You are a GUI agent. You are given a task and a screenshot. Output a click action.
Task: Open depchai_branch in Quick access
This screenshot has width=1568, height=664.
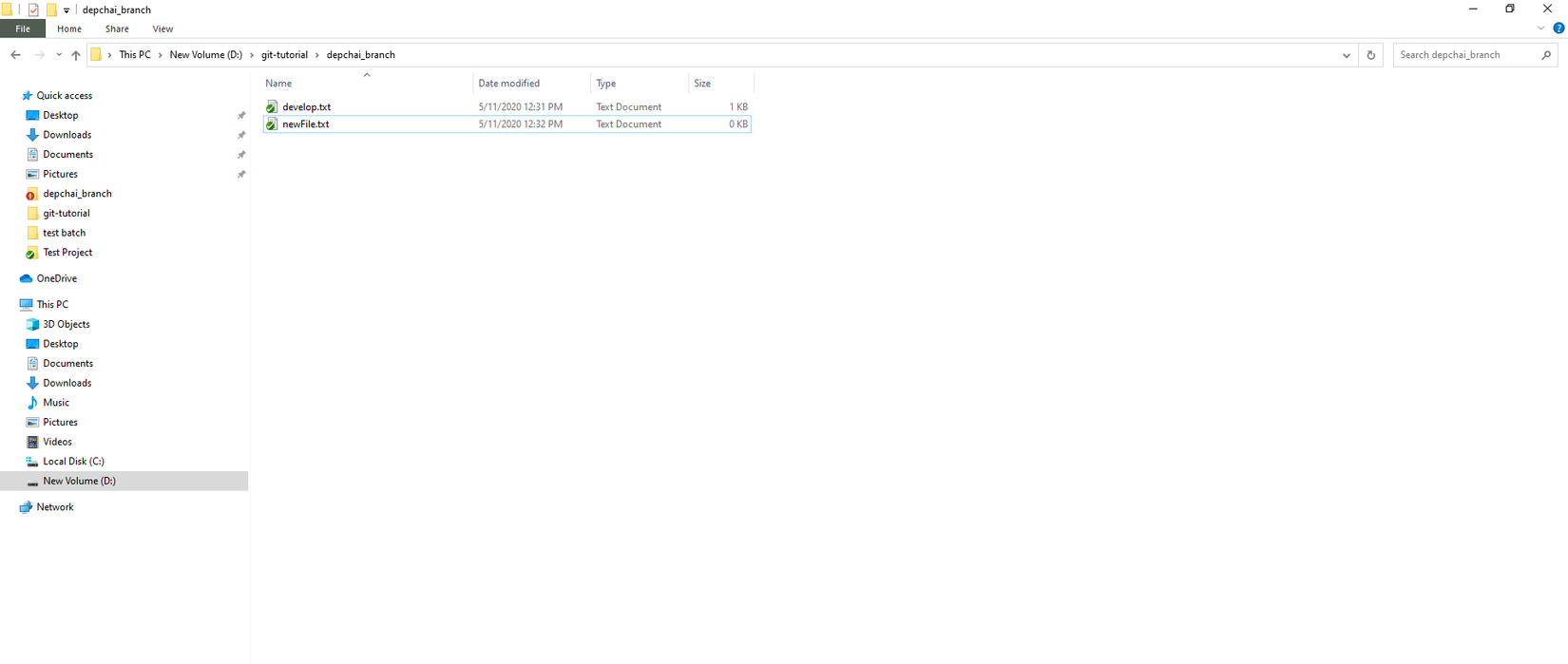[x=77, y=194]
